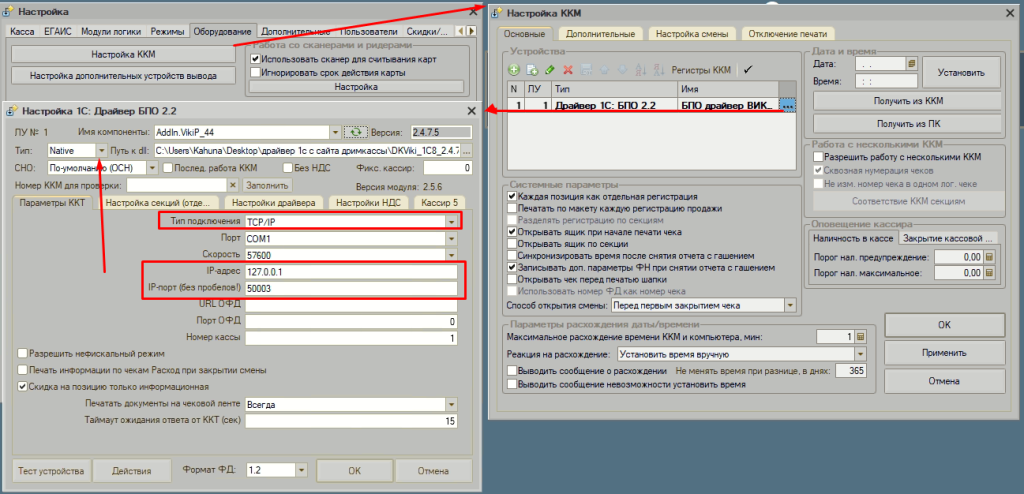Expand Формат ФД 1.2 dropdown

pos(301,470)
